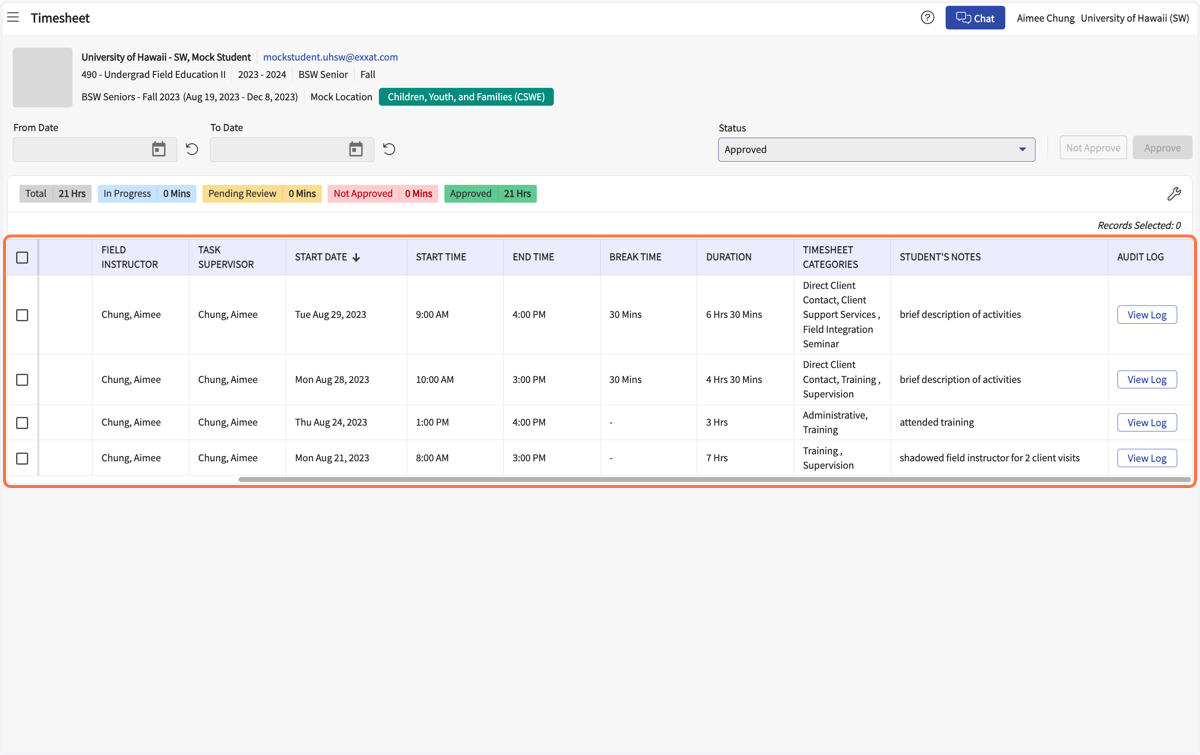The height and width of the screenshot is (755, 1200).
Task: Check the Mon Aug 21, 2023 row
Action: pyautogui.click(x=22, y=458)
